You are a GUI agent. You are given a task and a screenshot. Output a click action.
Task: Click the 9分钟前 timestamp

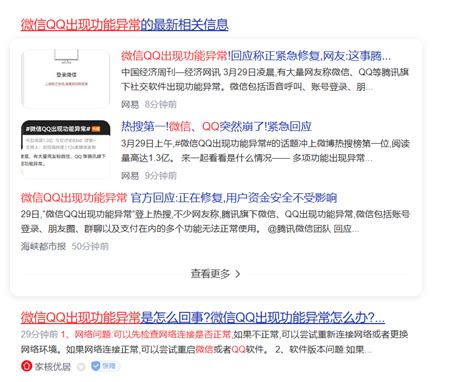coord(160,175)
